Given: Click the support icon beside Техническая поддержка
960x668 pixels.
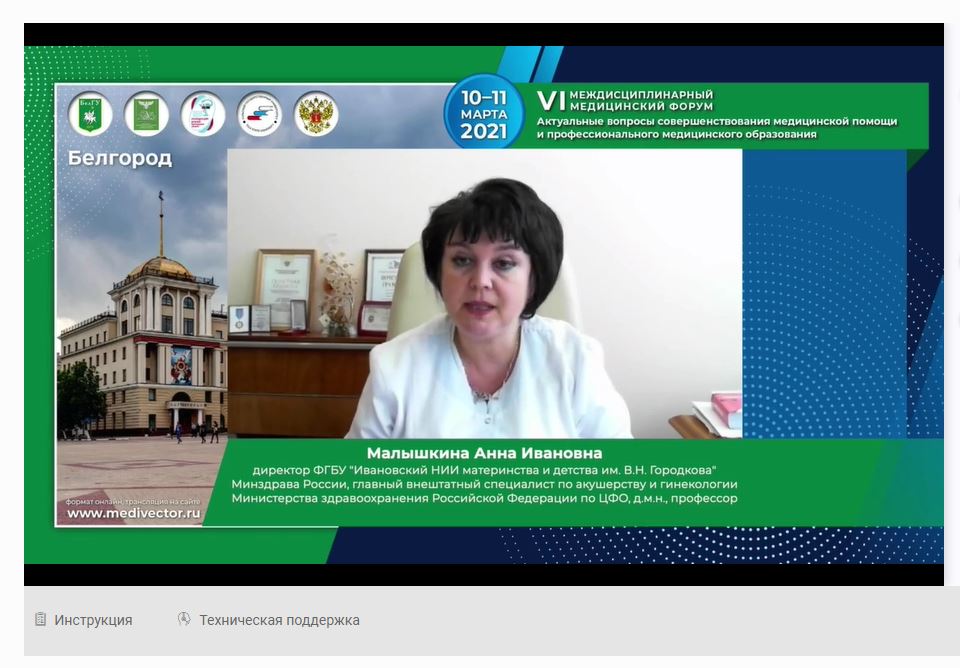Looking at the screenshot, I should tap(184, 619).
